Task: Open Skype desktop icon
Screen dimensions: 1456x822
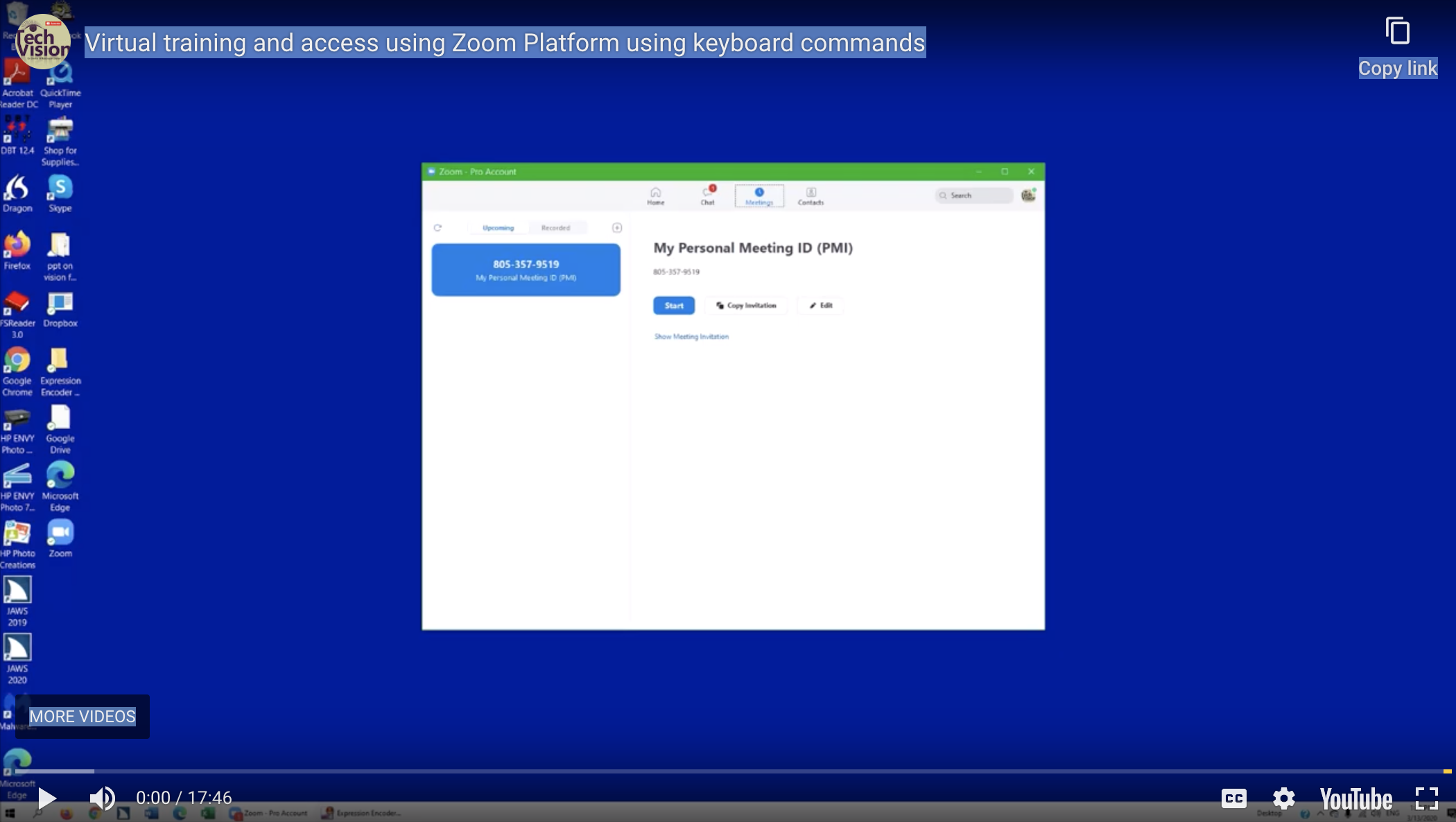Action: tap(60, 193)
